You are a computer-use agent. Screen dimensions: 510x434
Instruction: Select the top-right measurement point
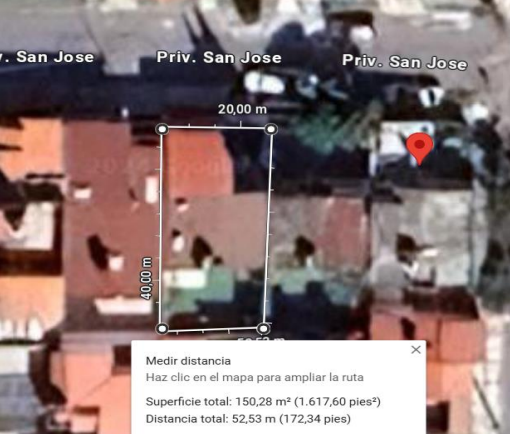pos(271,129)
